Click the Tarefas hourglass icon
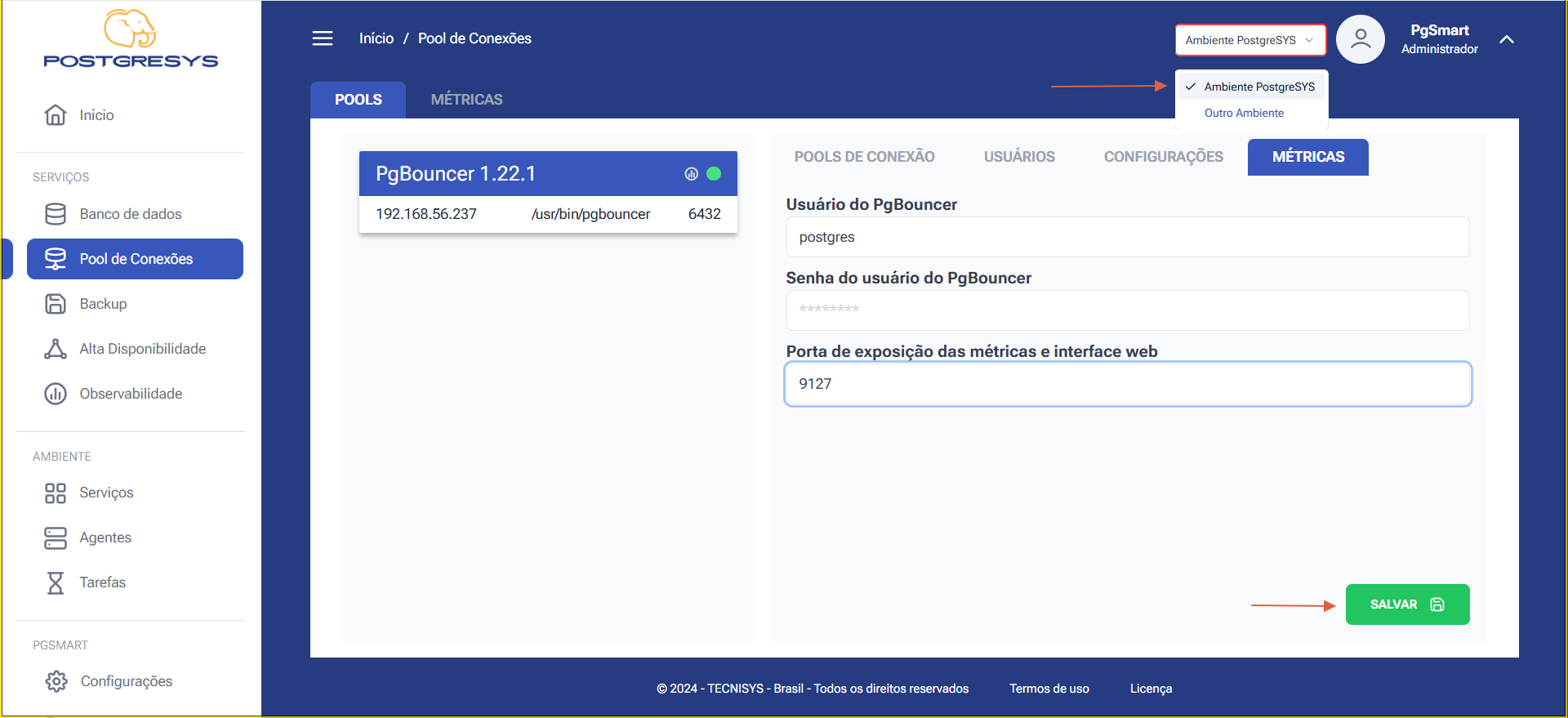This screenshot has width=1568, height=718. 56,582
